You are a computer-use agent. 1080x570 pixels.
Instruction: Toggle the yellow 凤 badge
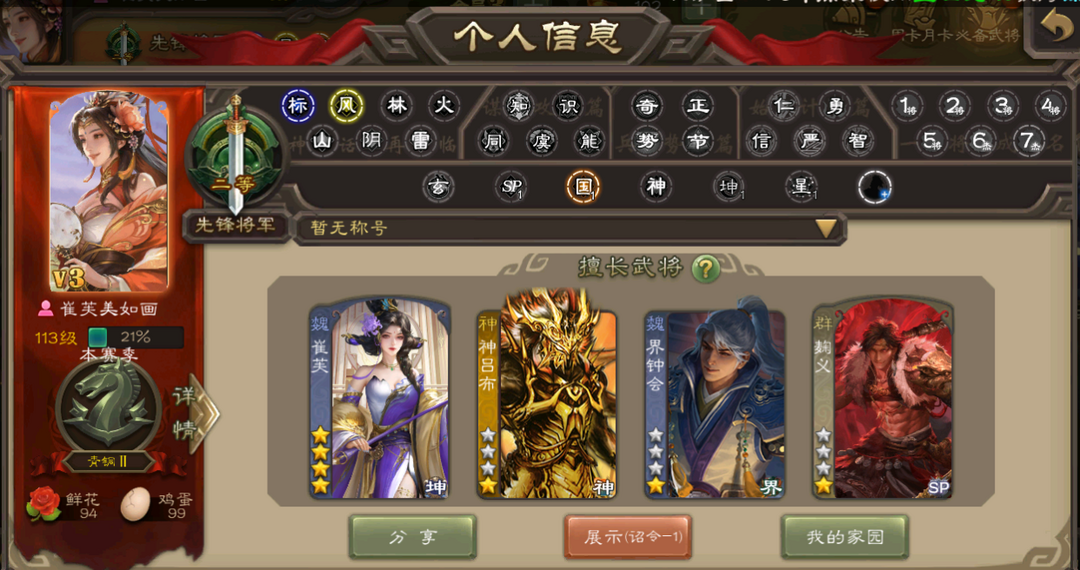346,105
